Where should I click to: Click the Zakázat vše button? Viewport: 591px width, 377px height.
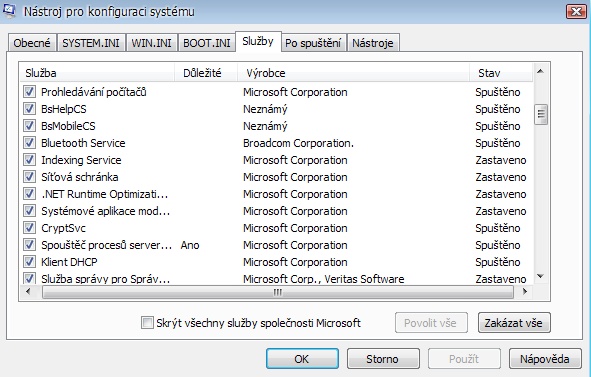click(514, 323)
